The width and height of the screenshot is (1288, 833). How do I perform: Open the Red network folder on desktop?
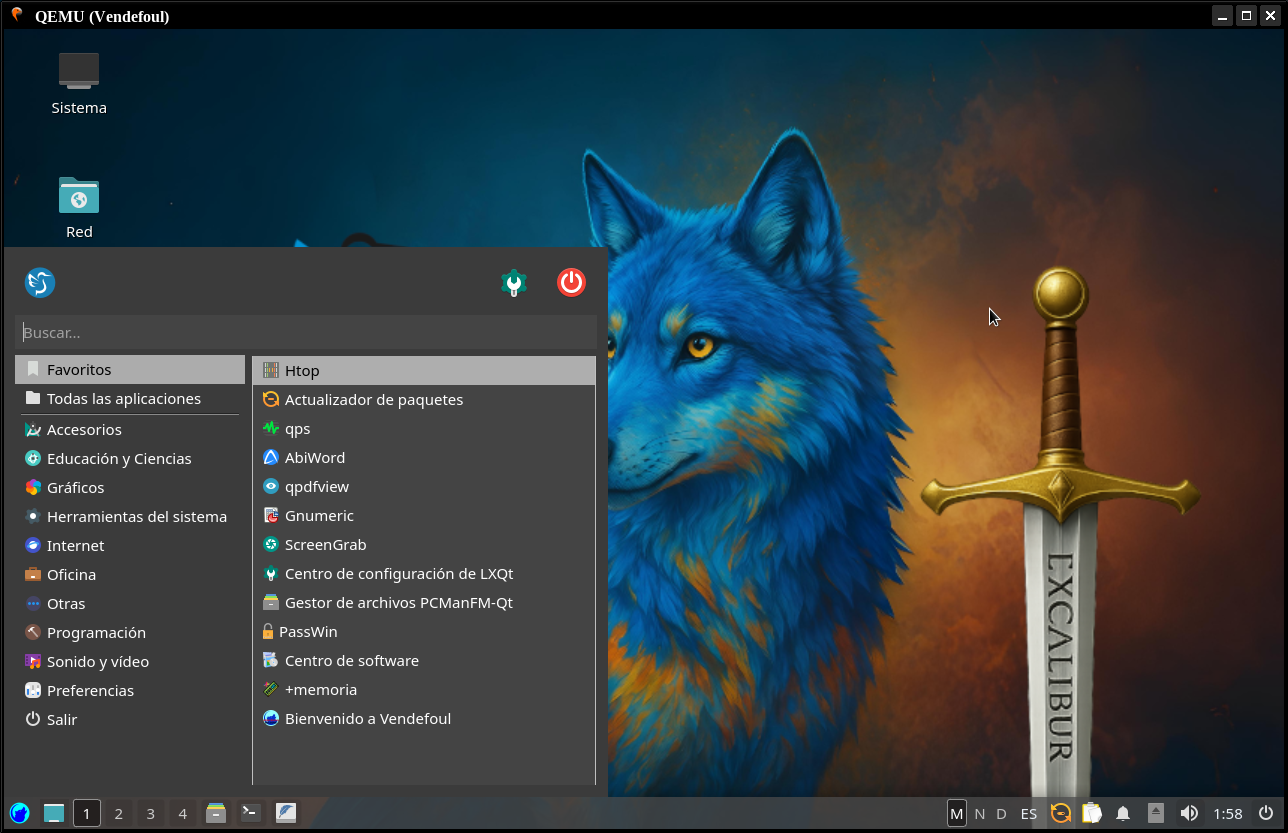pos(79,207)
